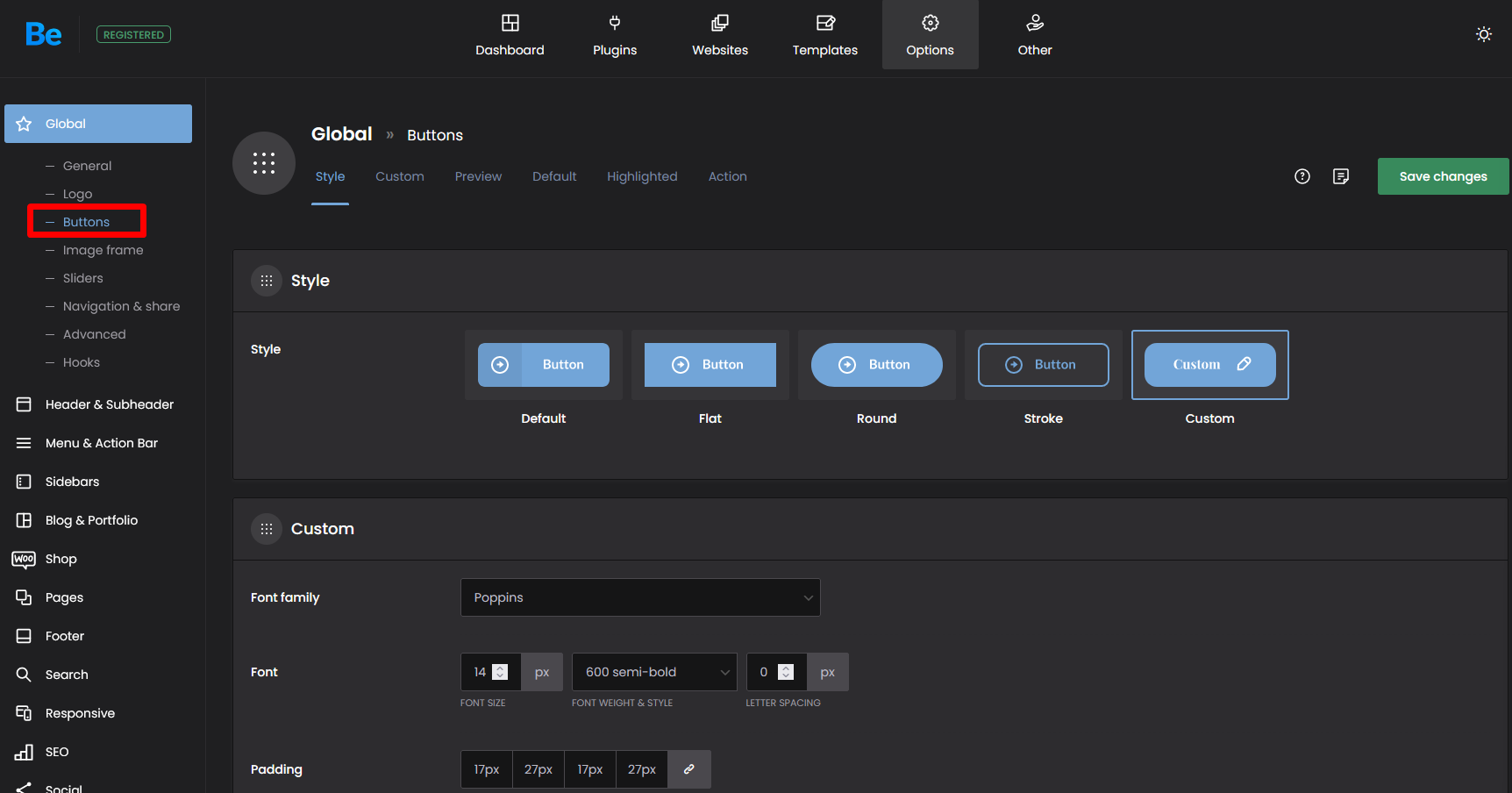Select the Flat button style
This screenshot has width=1512, height=793.
pyautogui.click(x=710, y=365)
